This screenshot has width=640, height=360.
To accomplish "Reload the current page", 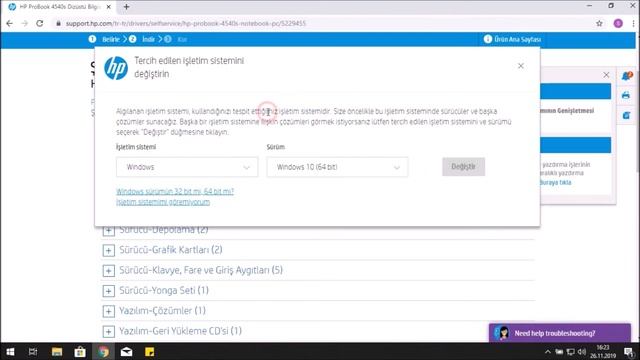I will point(40,24).
